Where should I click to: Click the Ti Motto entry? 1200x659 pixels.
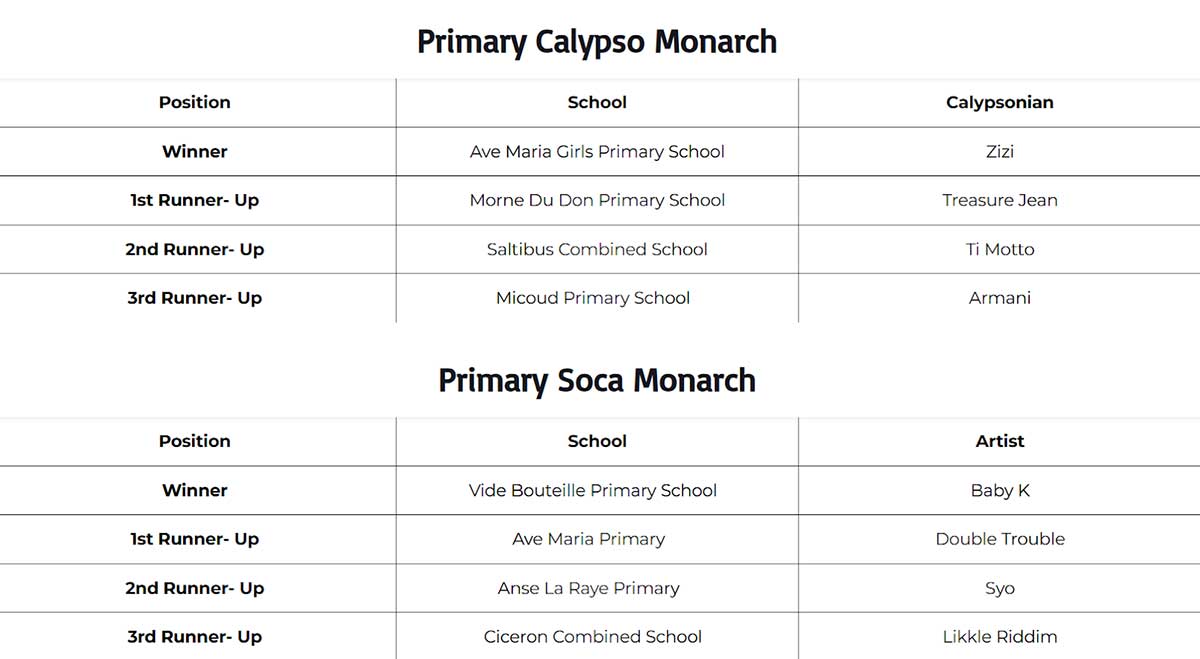pos(999,249)
